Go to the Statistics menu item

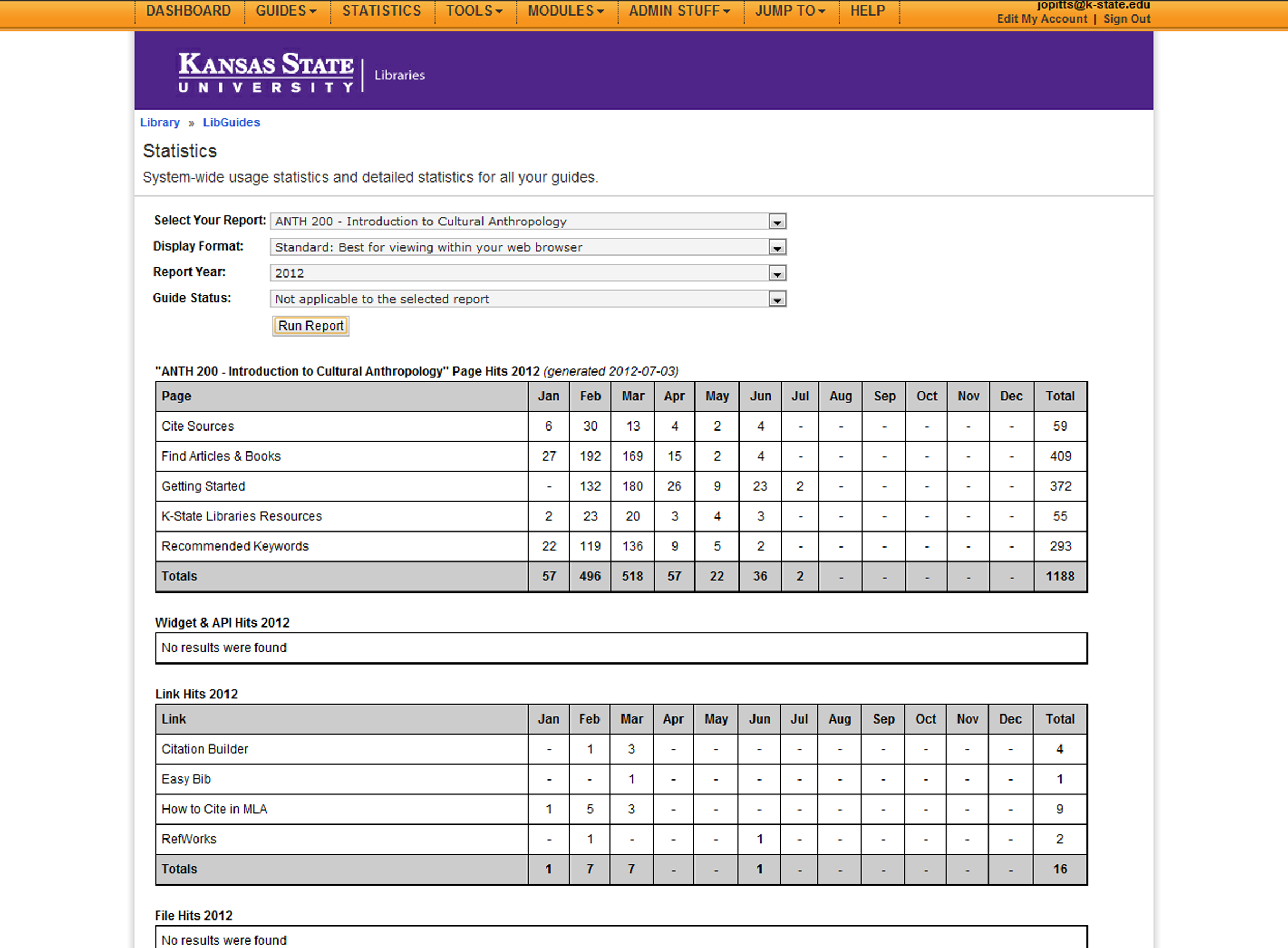pos(382,11)
